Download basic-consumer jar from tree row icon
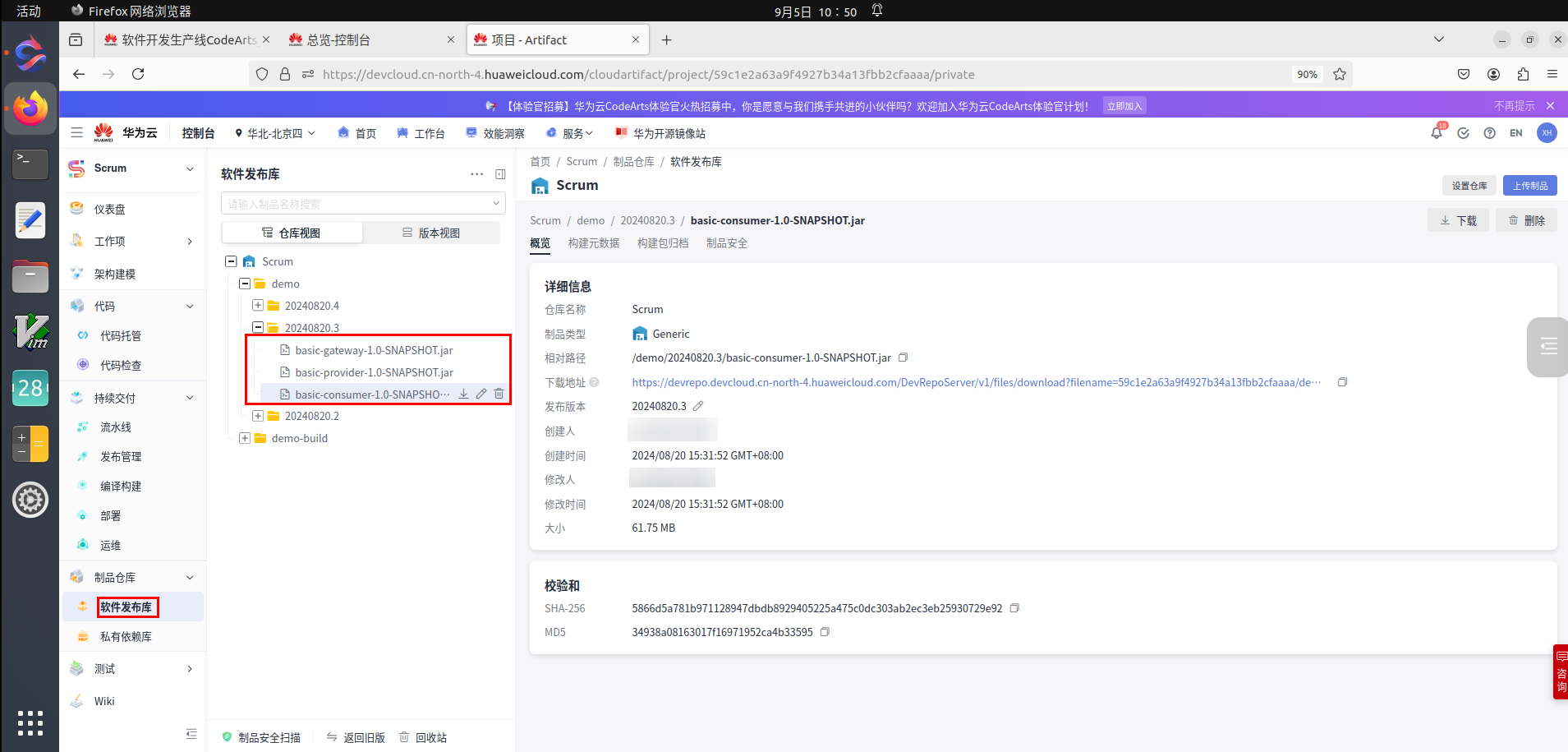Image resolution: width=1568 pixels, height=752 pixels. (x=463, y=394)
